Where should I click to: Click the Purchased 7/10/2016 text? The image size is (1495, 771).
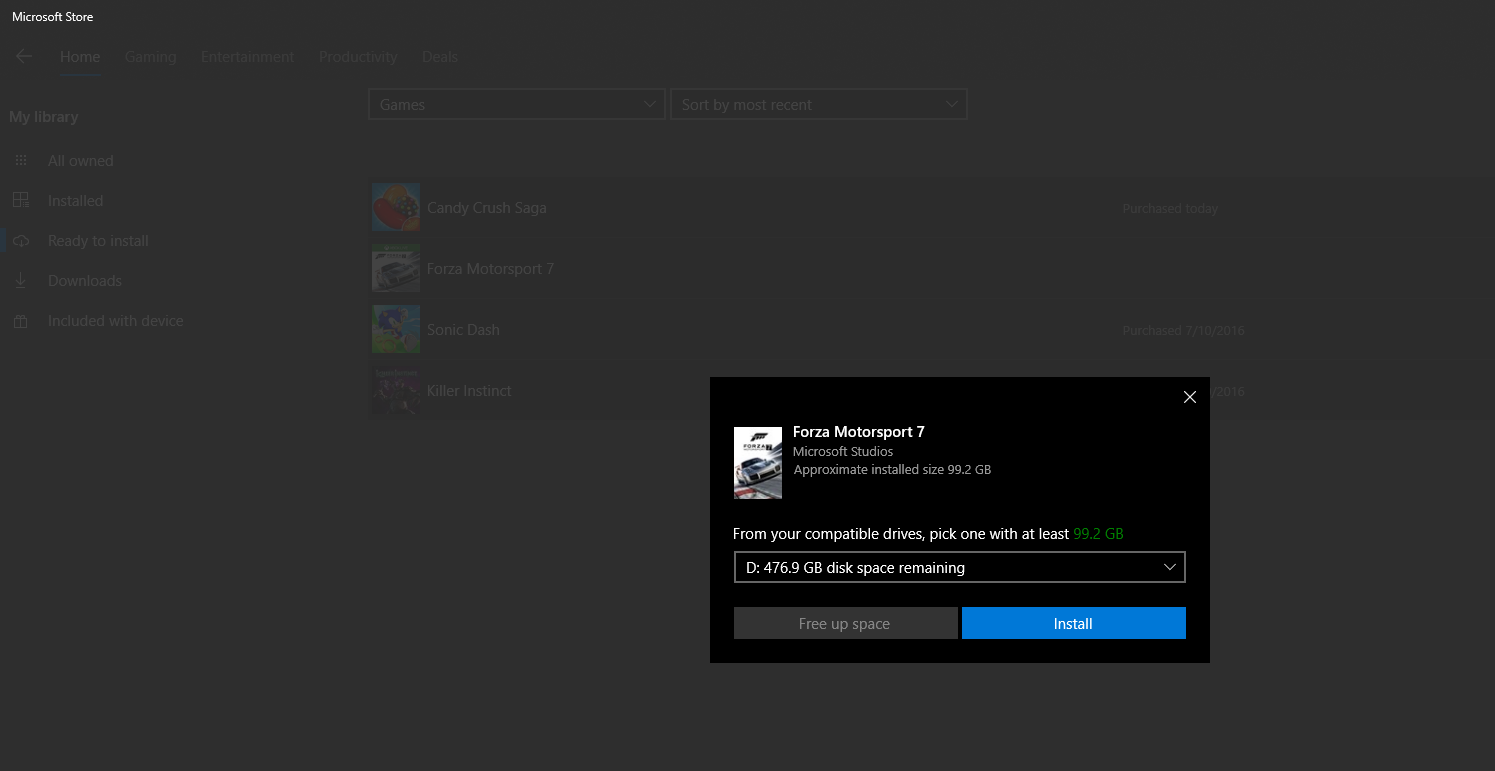tap(1183, 330)
